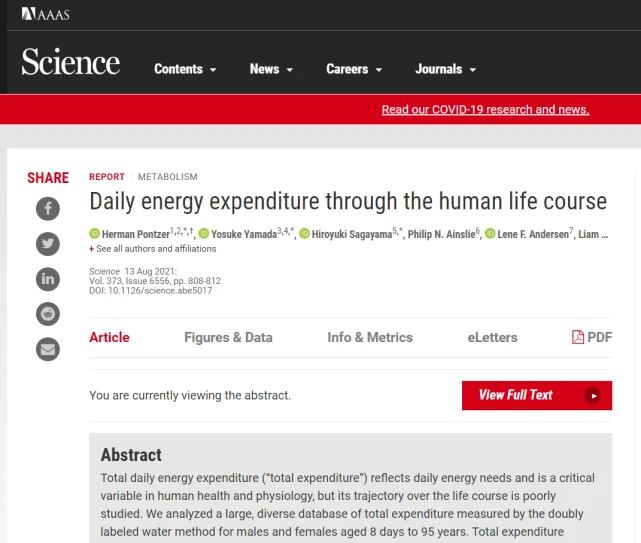Click the PDF document icon

(x=578, y=337)
